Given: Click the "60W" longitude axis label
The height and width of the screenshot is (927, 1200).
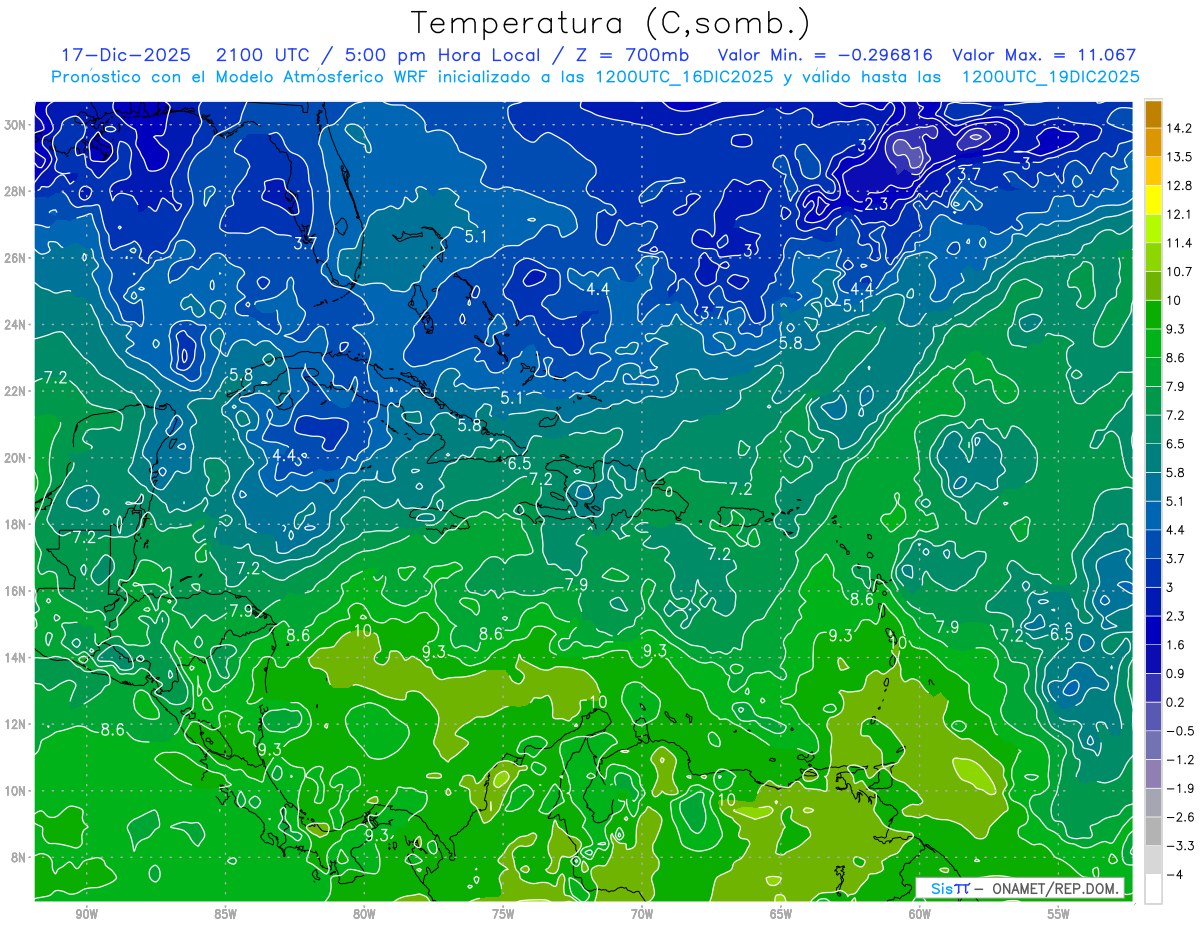Looking at the screenshot, I should [x=920, y=914].
